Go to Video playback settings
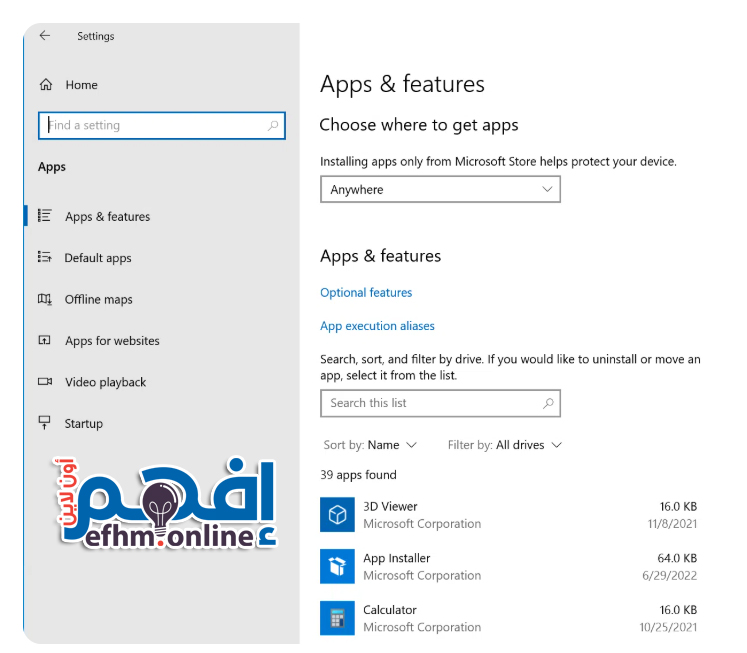This screenshot has height=653, width=747. (x=105, y=382)
